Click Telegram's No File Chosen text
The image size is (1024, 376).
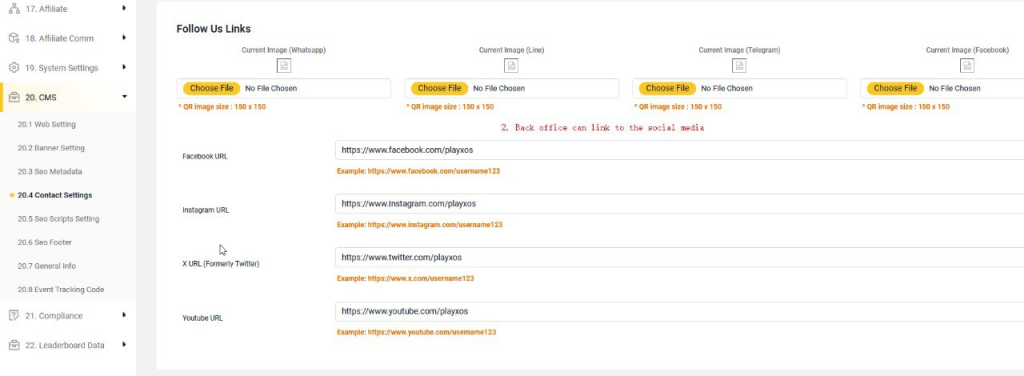pyautogui.click(x=727, y=88)
